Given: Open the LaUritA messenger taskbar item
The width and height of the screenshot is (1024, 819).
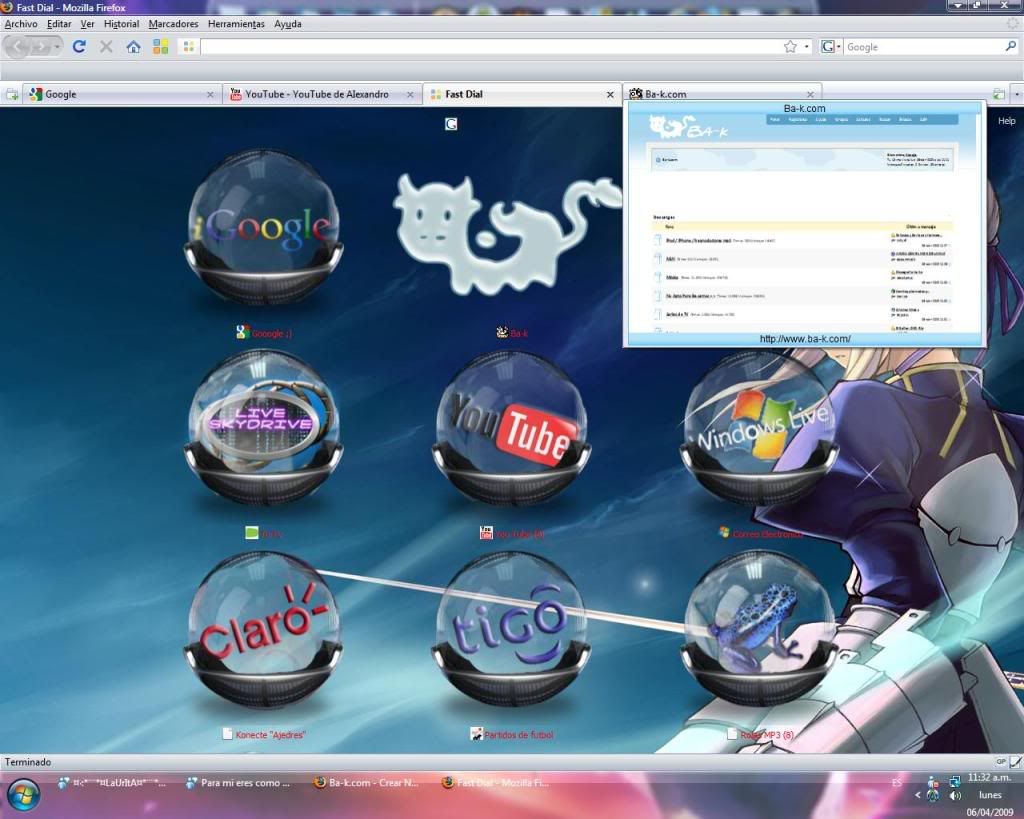Looking at the screenshot, I should click(x=111, y=782).
